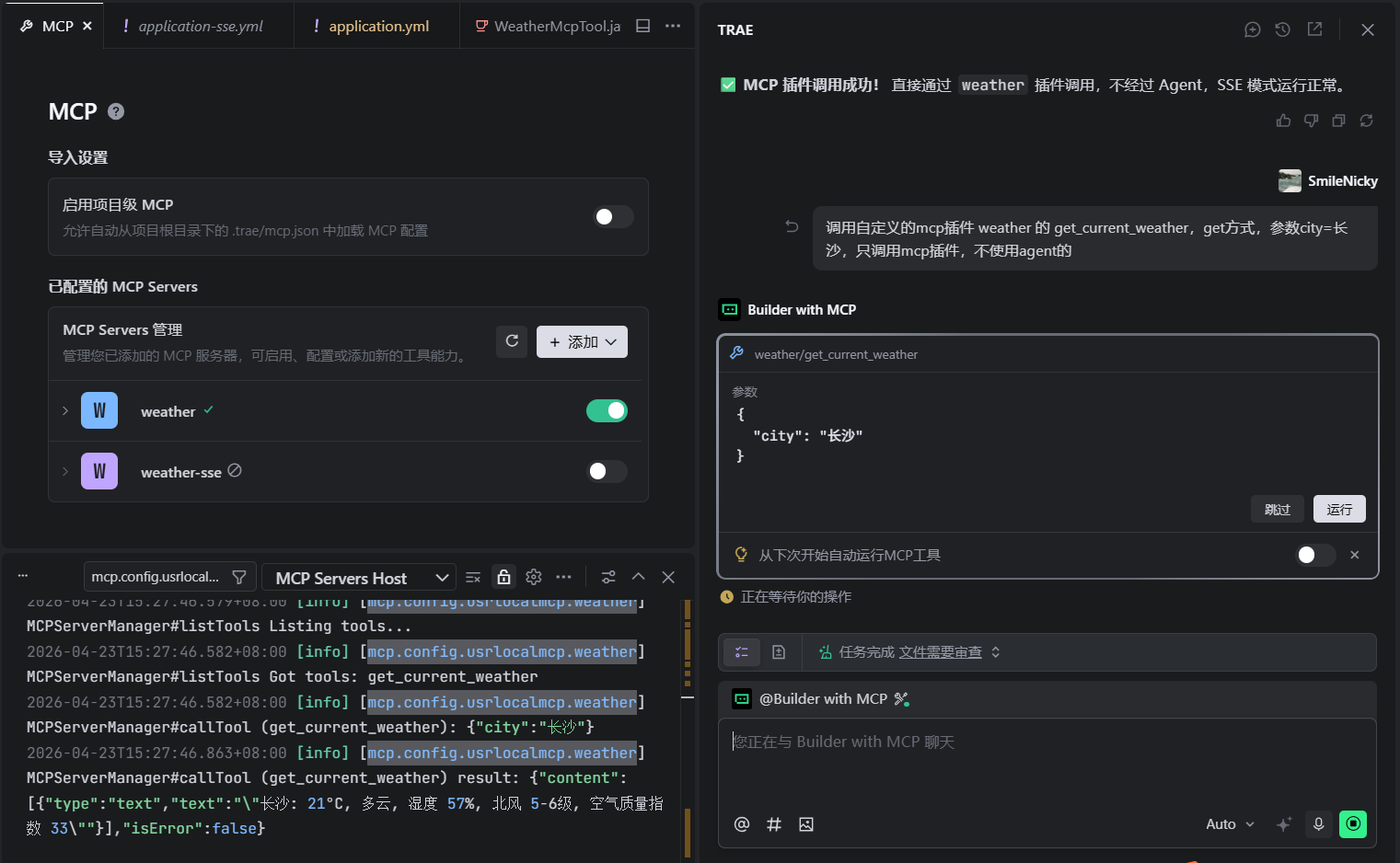The image size is (1400, 863).
Task: Click the log filter funnel icon
Action: (239, 577)
